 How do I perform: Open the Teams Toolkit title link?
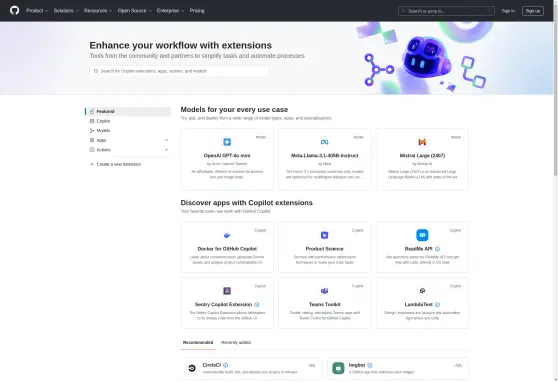[x=324, y=304]
